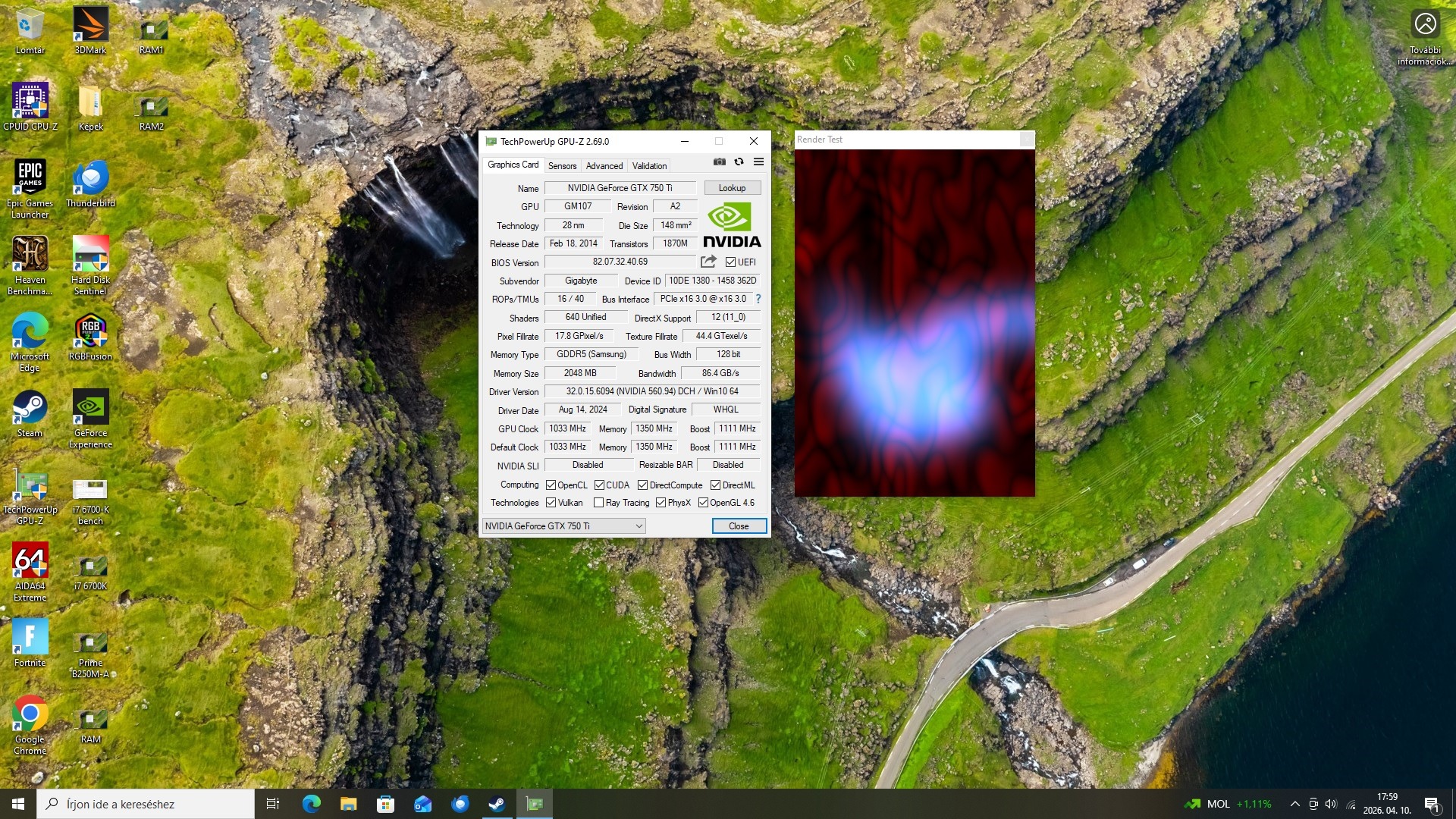Show hidden system tray icons chevron

(1294, 804)
